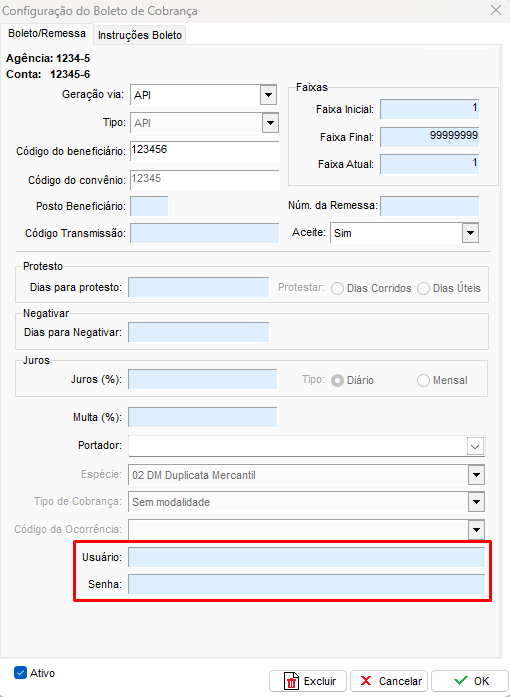Expand the Aceite combo box
Image resolution: width=510 pixels, height=697 pixels.
470,233
